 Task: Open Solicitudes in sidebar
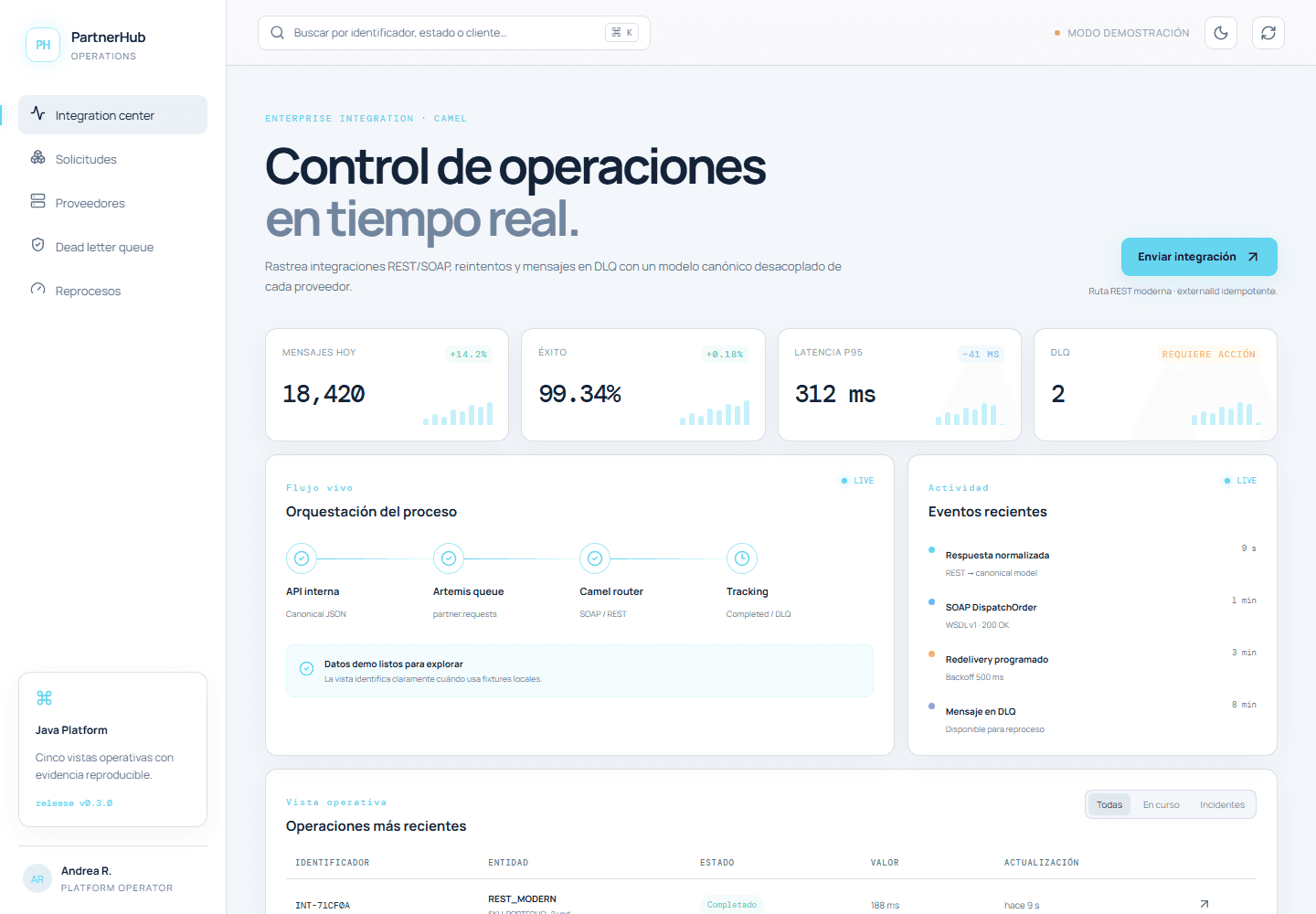112,159
